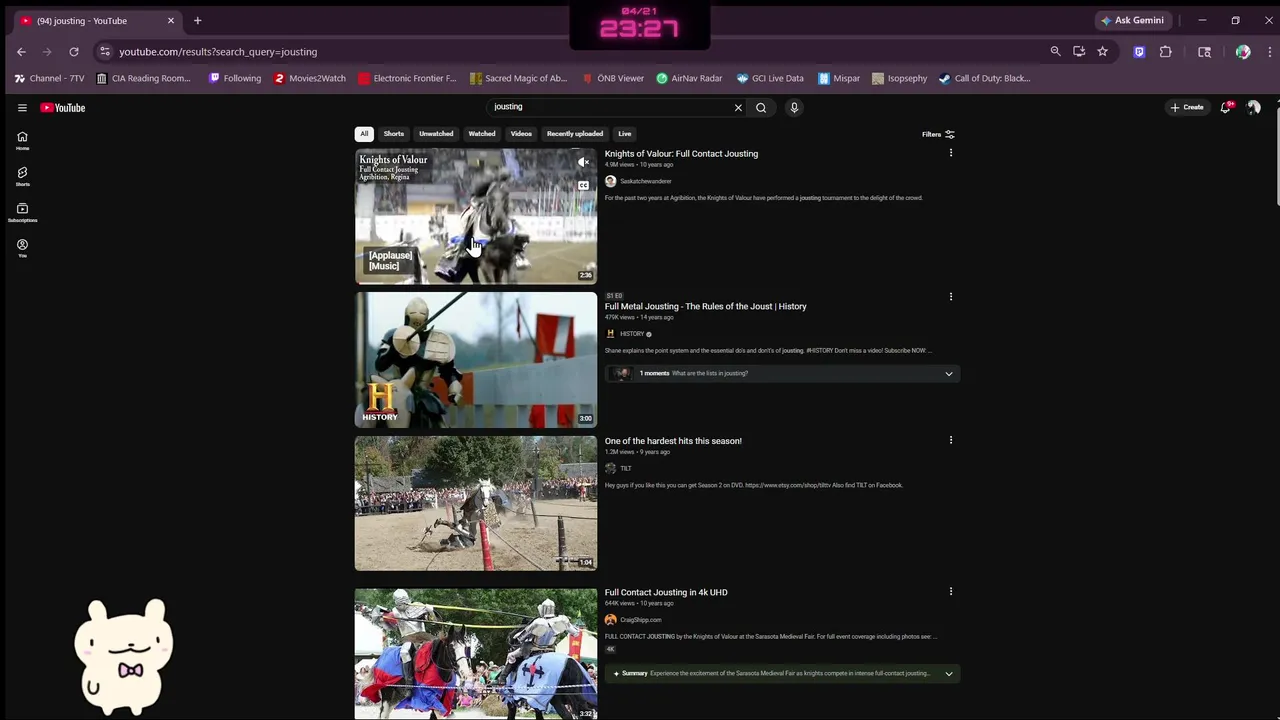Expand the Summary section of 4k UHD video
This screenshot has height=720, width=1280.
point(782,673)
